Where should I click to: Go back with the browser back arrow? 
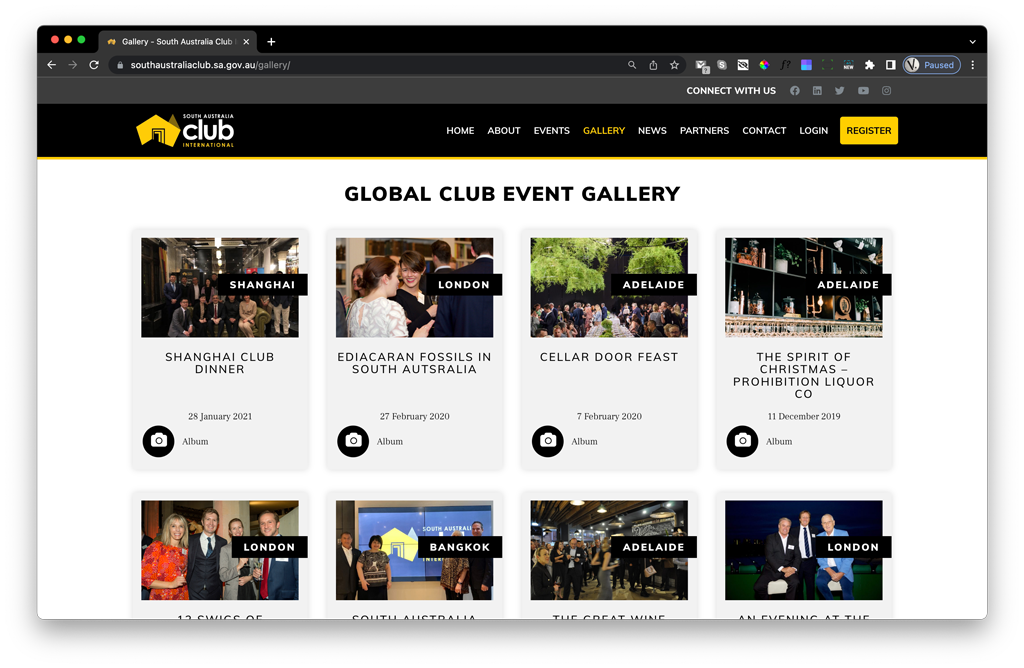click(x=52, y=65)
